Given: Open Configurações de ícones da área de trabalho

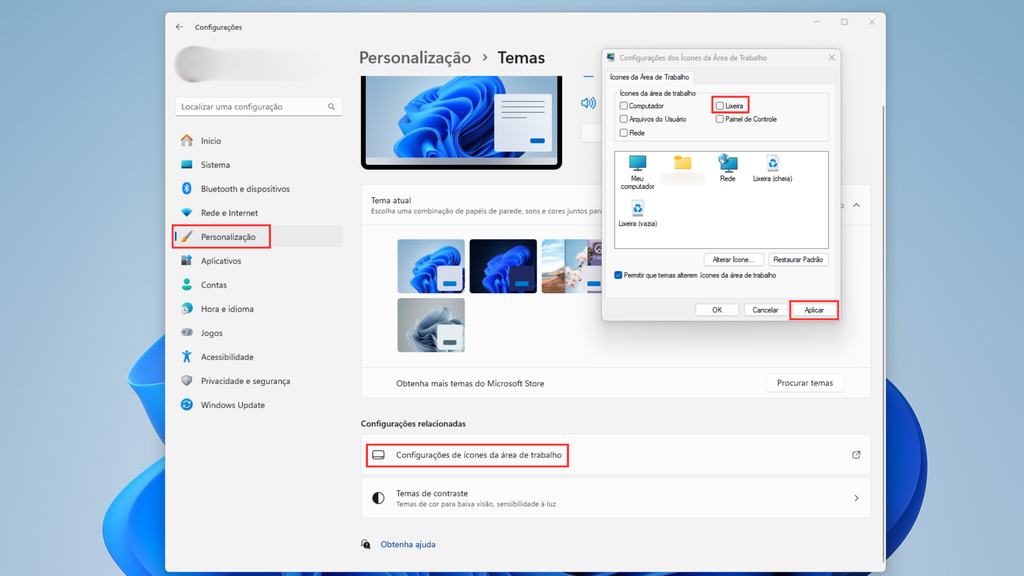Looking at the screenshot, I should (x=615, y=455).
